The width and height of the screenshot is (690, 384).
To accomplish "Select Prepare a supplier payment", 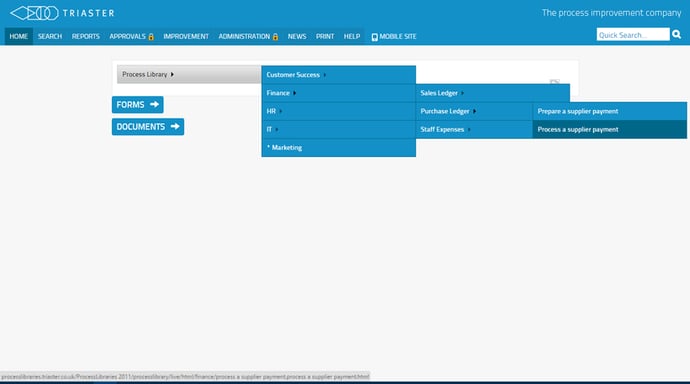I will pos(609,111).
